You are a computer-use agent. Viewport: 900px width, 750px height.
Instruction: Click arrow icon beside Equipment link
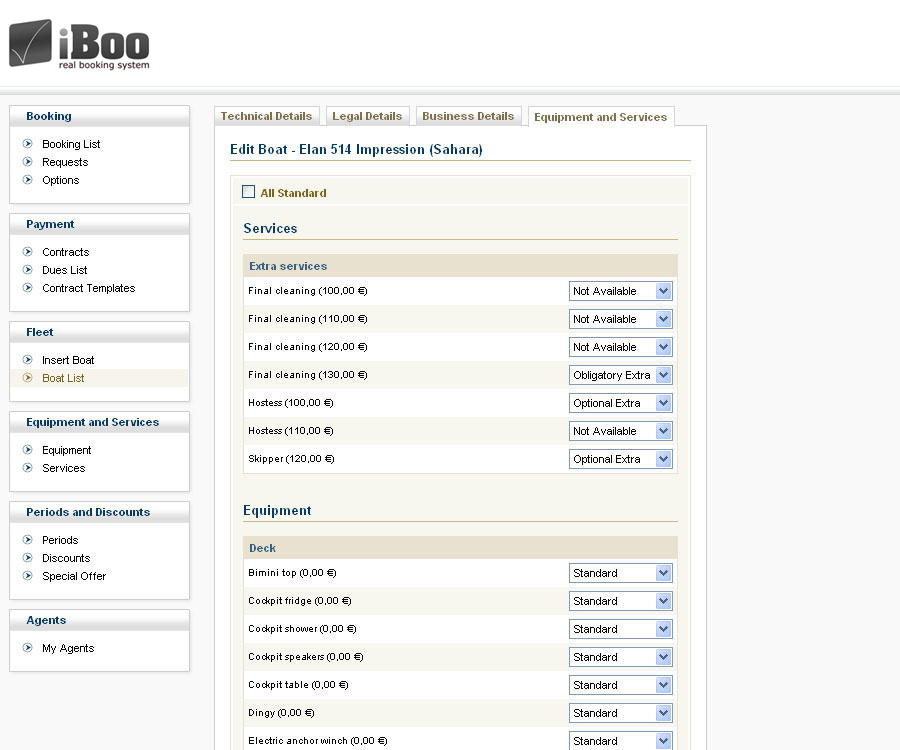coord(28,450)
